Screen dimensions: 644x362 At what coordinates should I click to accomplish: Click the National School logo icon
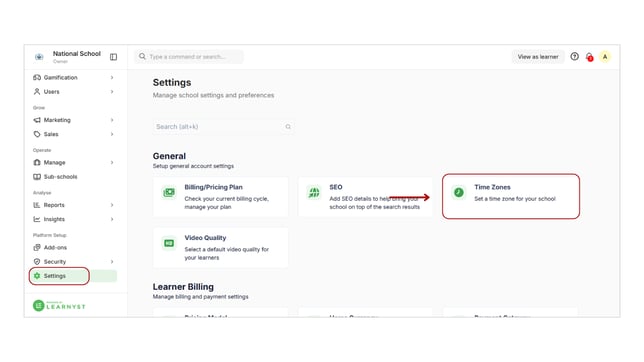click(x=39, y=57)
